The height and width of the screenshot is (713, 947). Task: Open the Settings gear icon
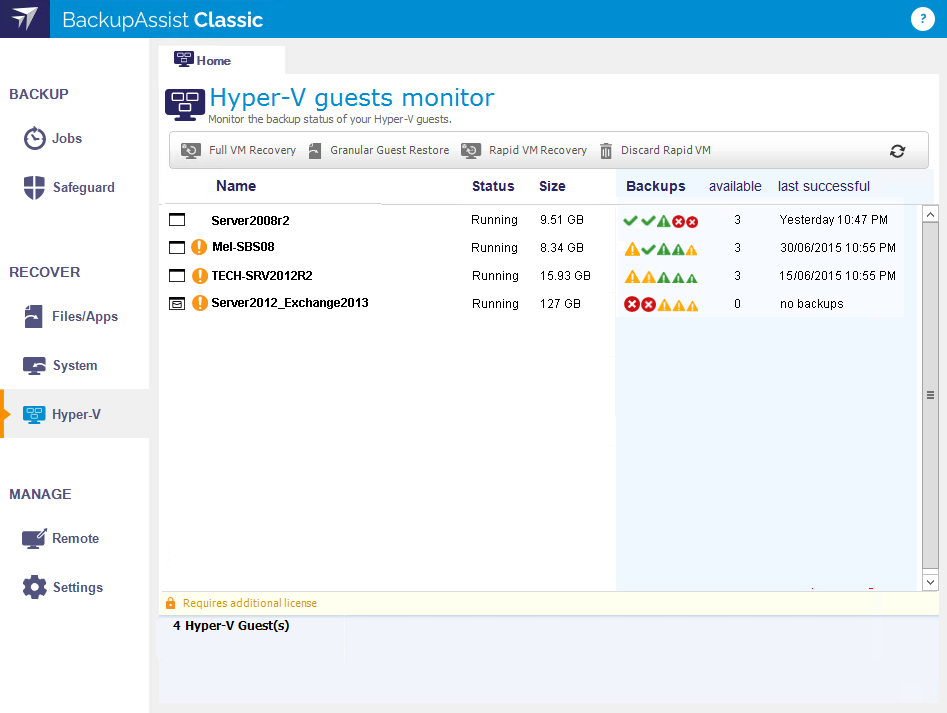(x=34, y=587)
